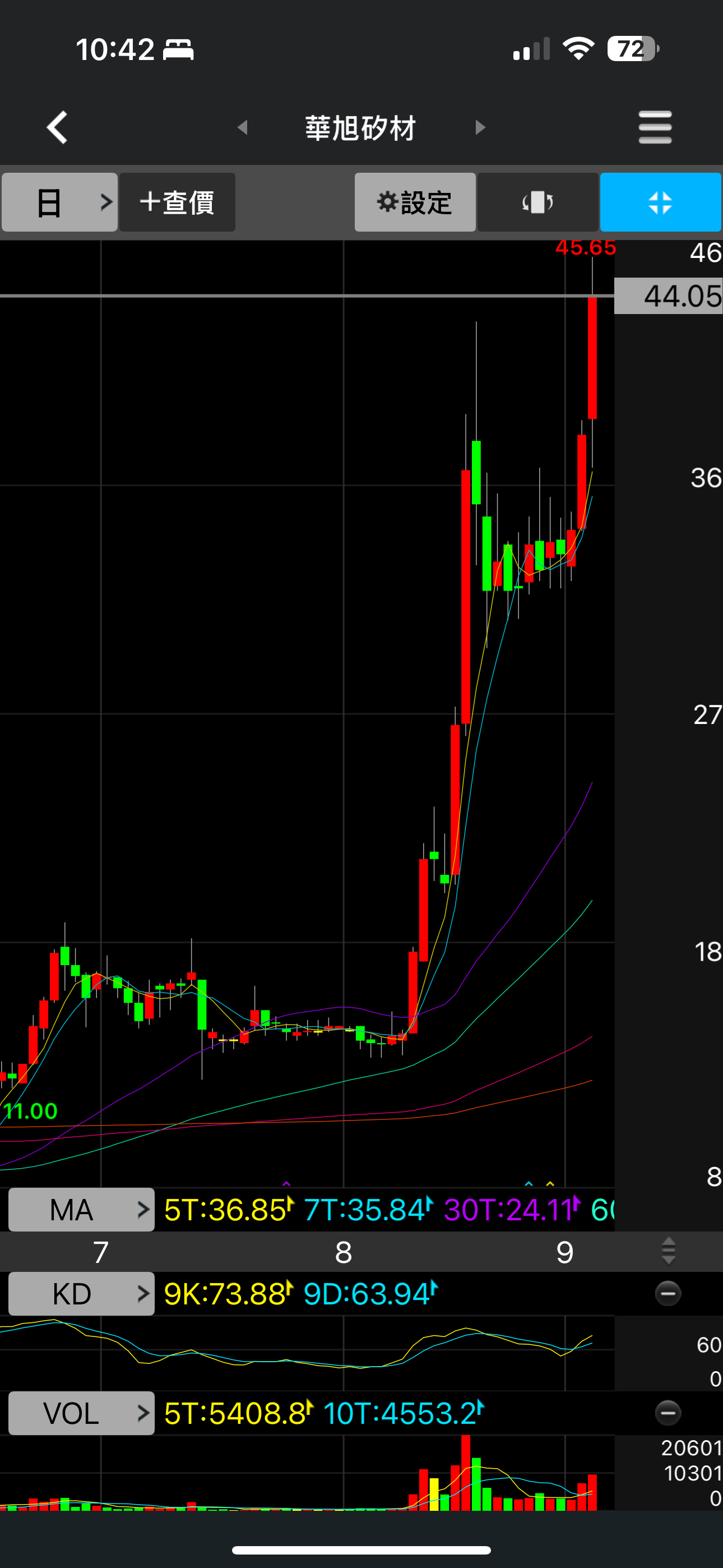
Task: Open the MA indicator selector
Action: coord(82,1210)
